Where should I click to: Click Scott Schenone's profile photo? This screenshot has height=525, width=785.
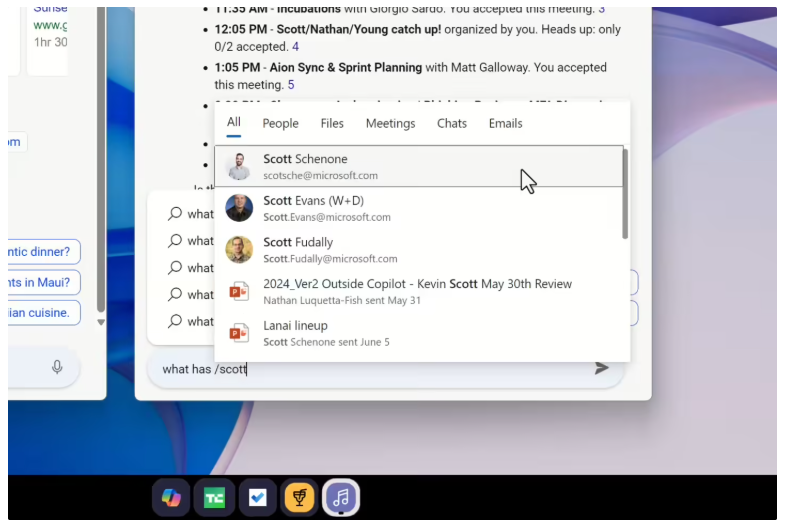239,166
